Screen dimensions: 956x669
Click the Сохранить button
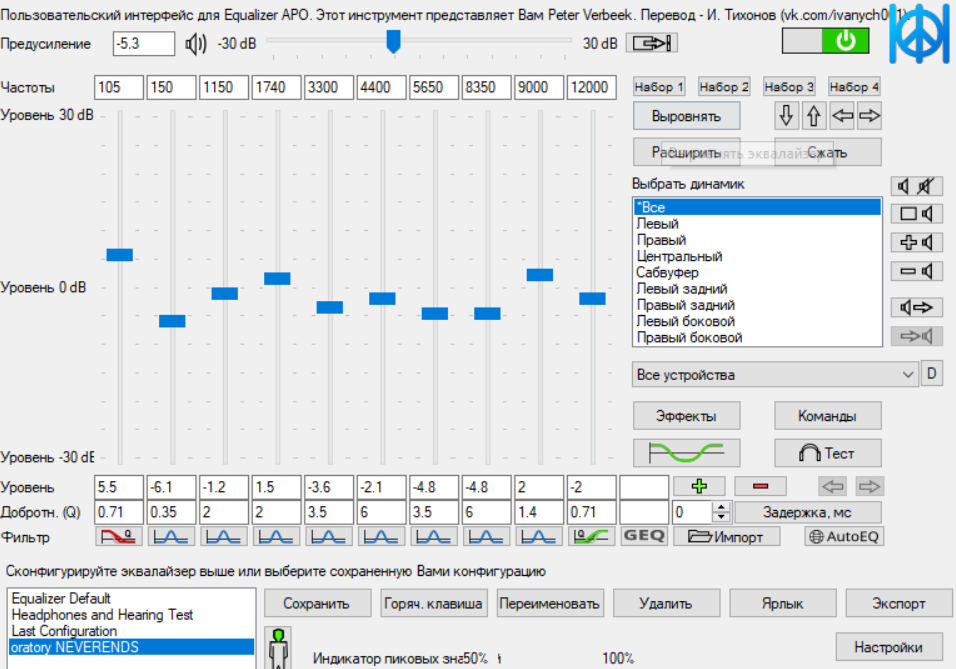coord(317,603)
